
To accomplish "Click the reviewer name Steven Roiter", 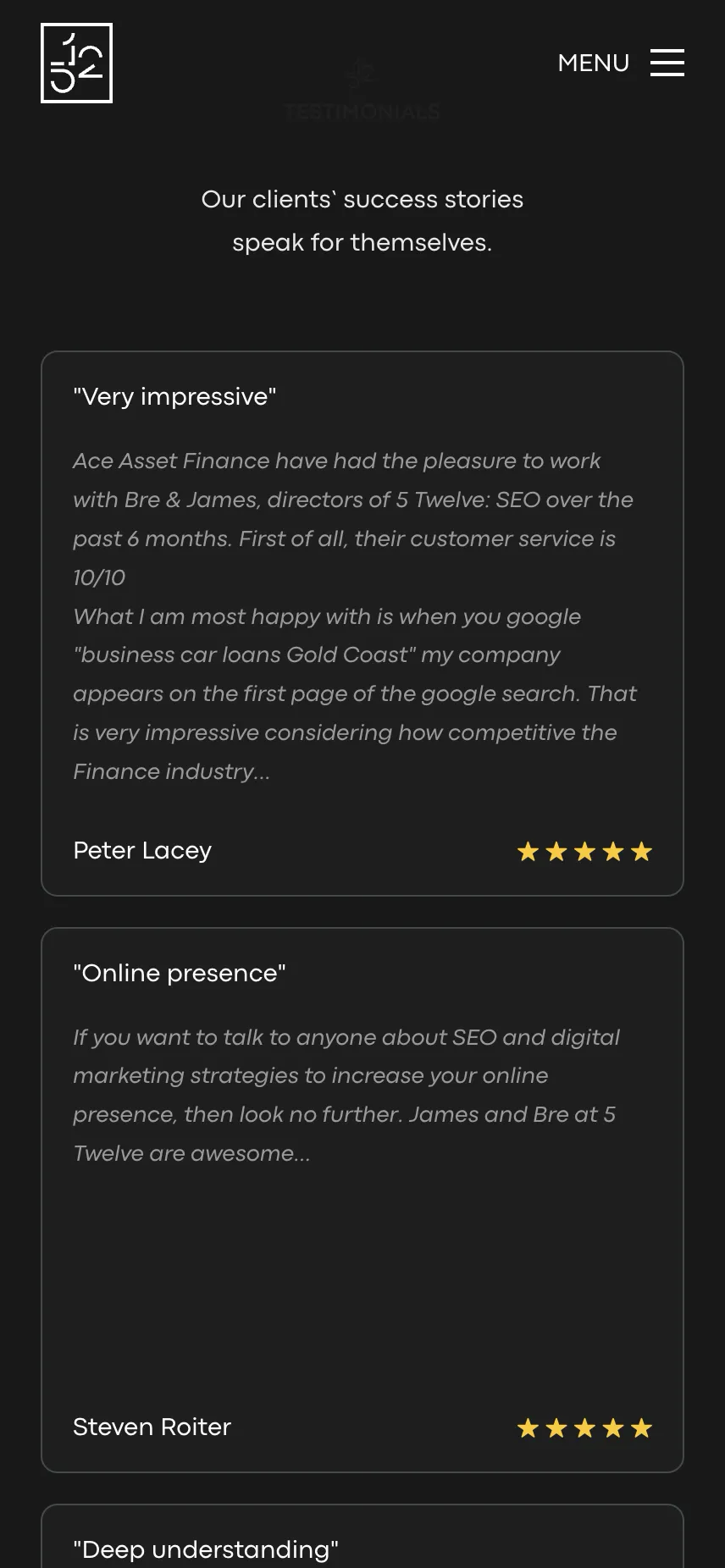I will [152, 1427].
